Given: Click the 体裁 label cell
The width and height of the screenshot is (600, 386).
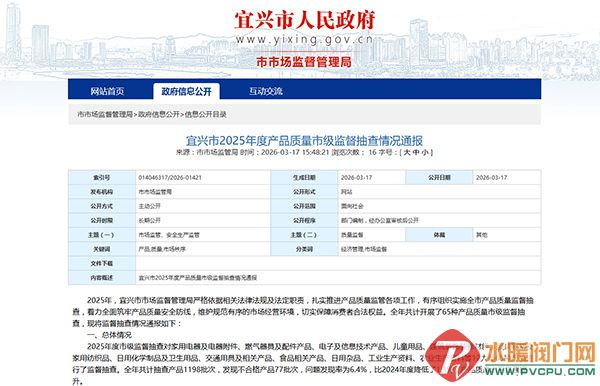Looking at the screenshot, I should click(x=439, y=235).
